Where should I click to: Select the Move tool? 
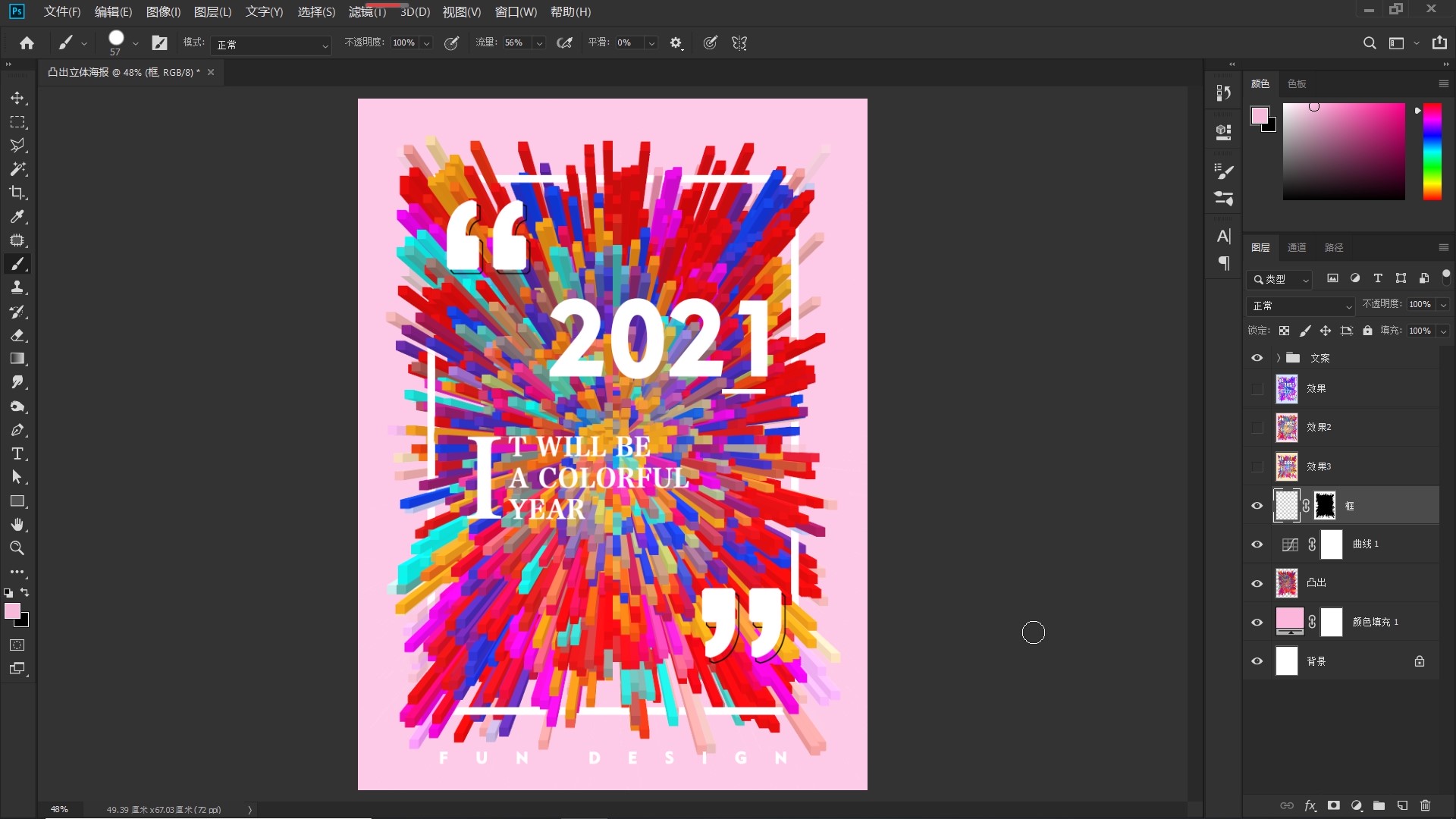point(17,99)
